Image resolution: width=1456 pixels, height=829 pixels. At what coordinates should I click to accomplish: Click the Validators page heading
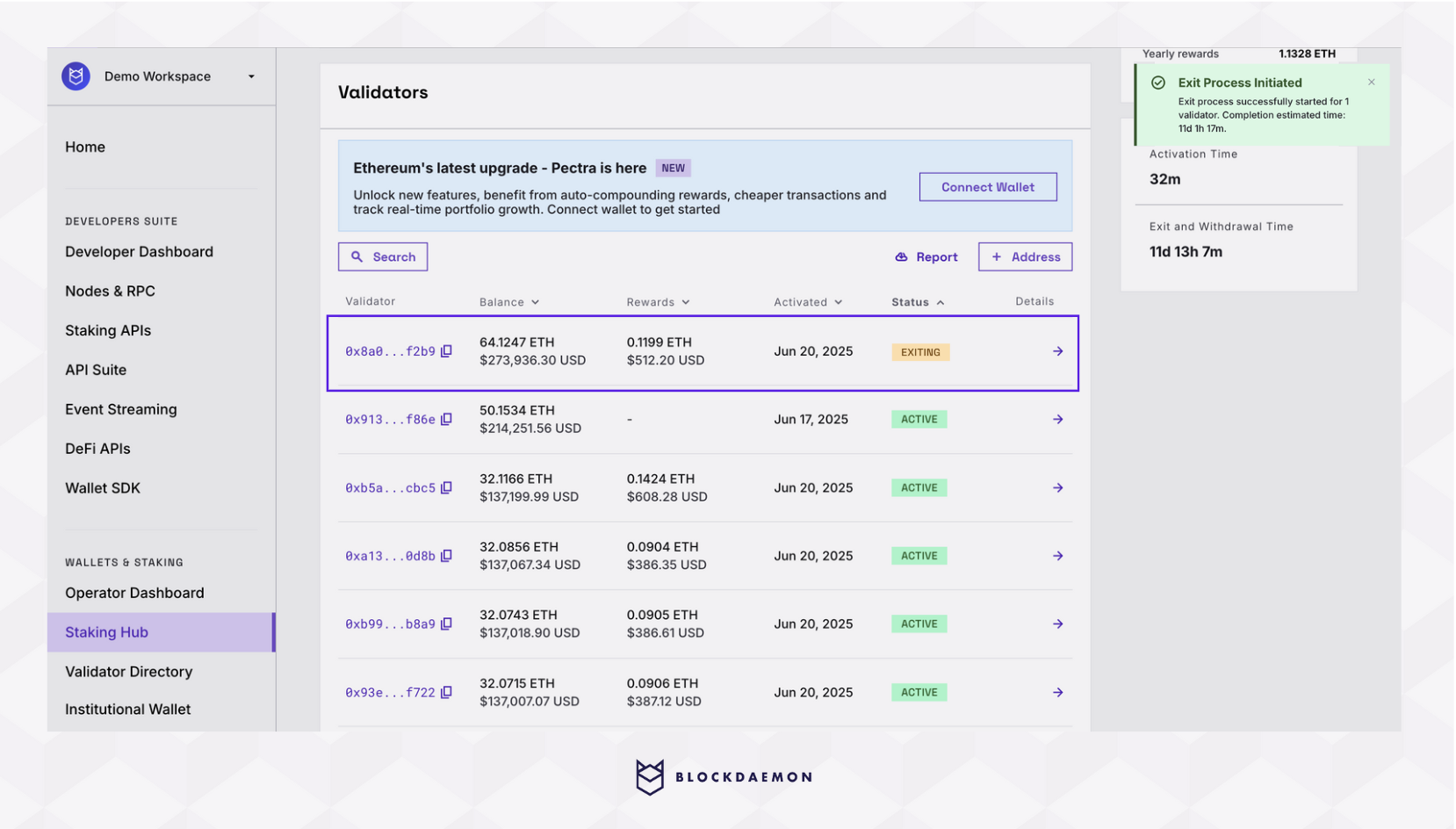[x=383, y=92]
